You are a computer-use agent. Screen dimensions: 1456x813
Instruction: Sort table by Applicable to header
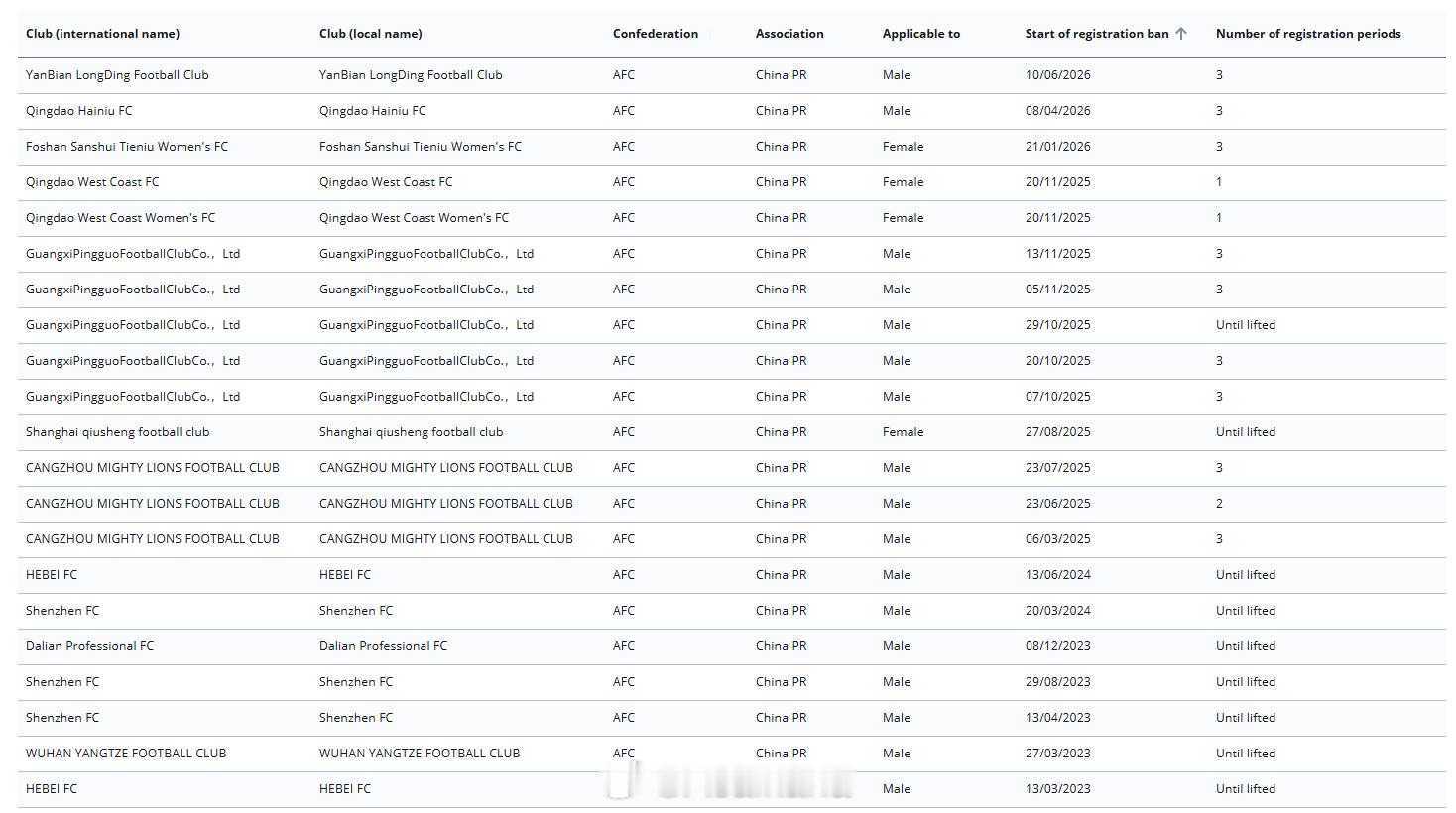point(921,34)
